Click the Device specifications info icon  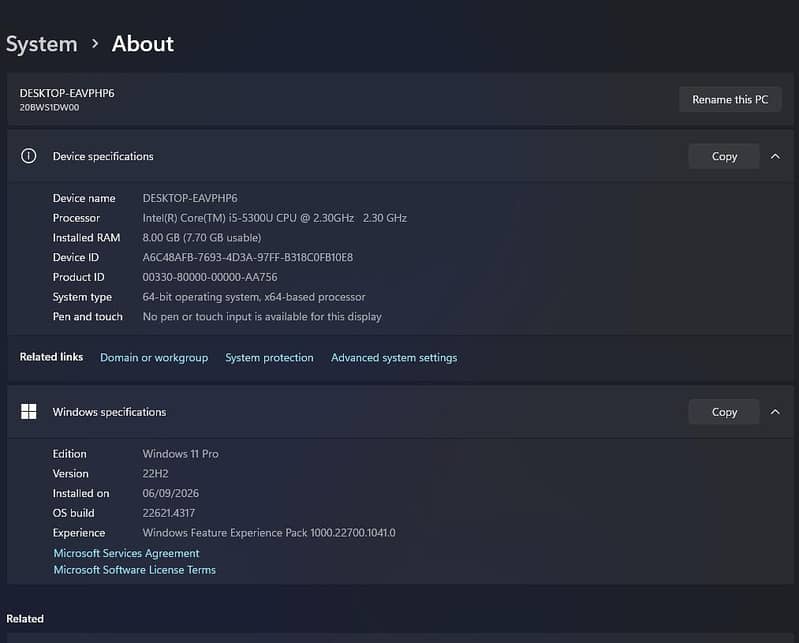click(x=29, y=156)
